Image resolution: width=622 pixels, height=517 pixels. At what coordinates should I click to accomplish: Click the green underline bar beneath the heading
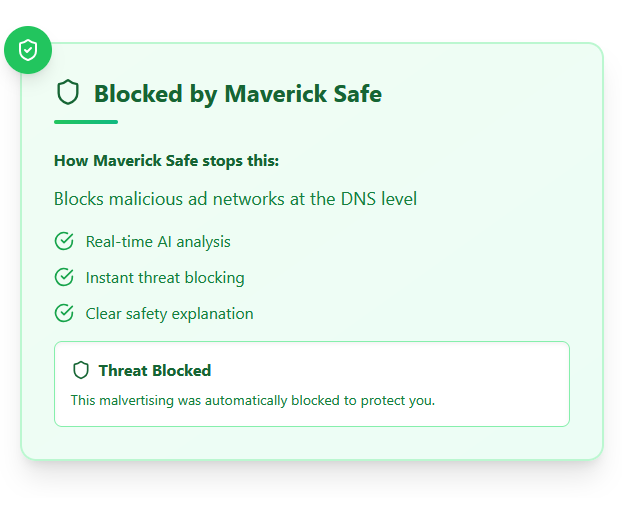click(86, 122)
